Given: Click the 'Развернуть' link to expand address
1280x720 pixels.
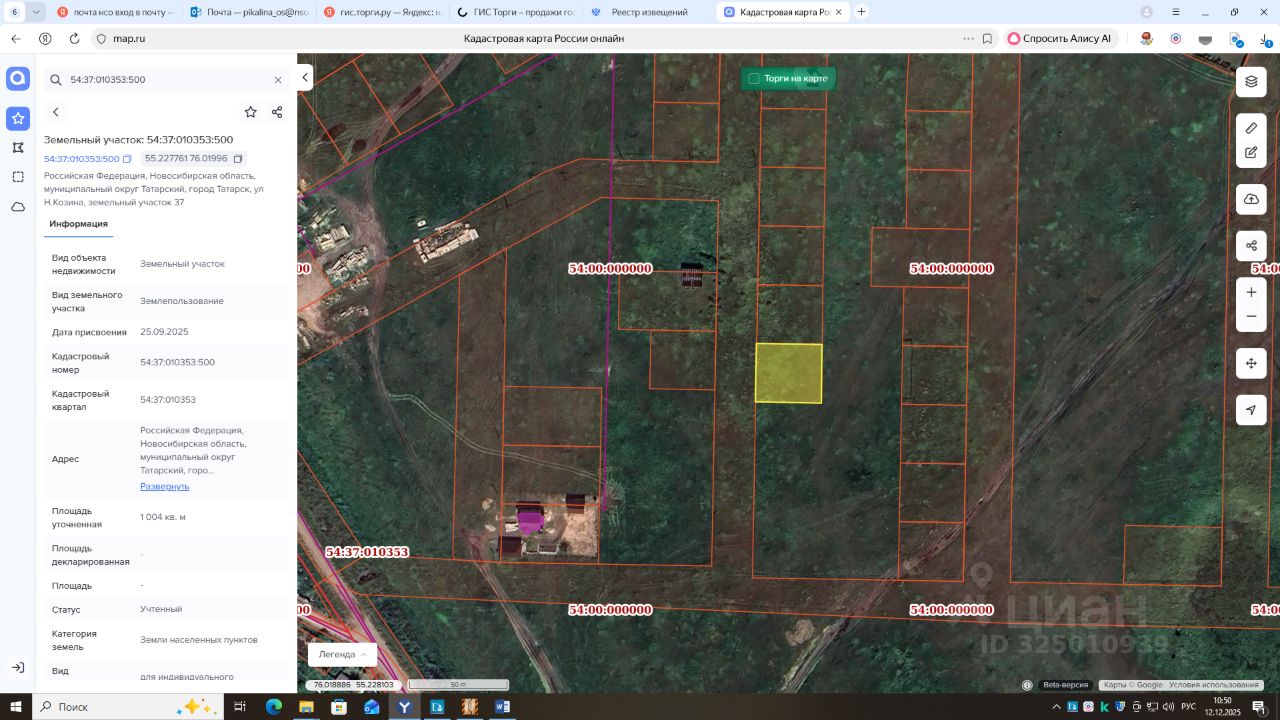Looking at the screenshot, I should click(x=164, y=487).
